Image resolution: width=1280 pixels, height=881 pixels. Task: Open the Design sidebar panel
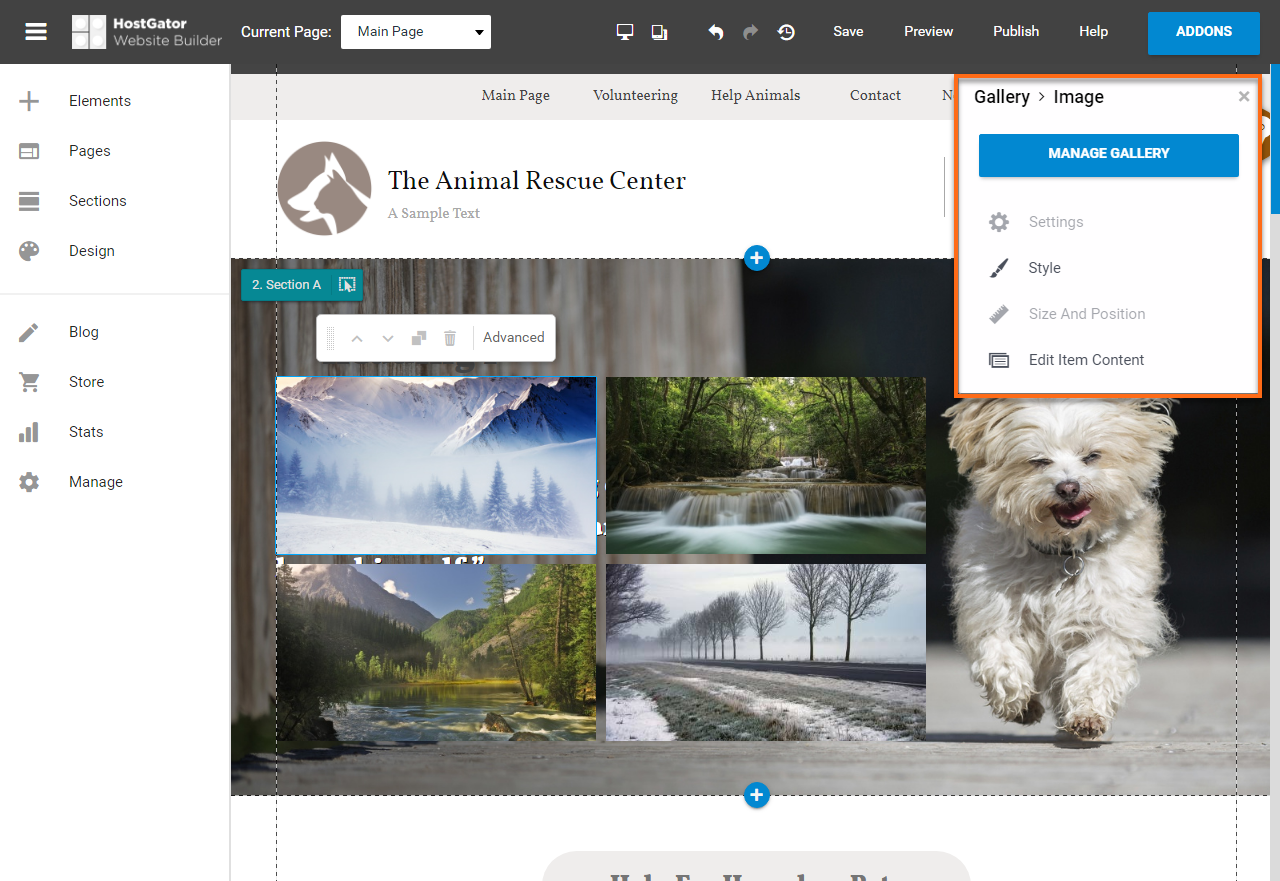tap(91, 251)
